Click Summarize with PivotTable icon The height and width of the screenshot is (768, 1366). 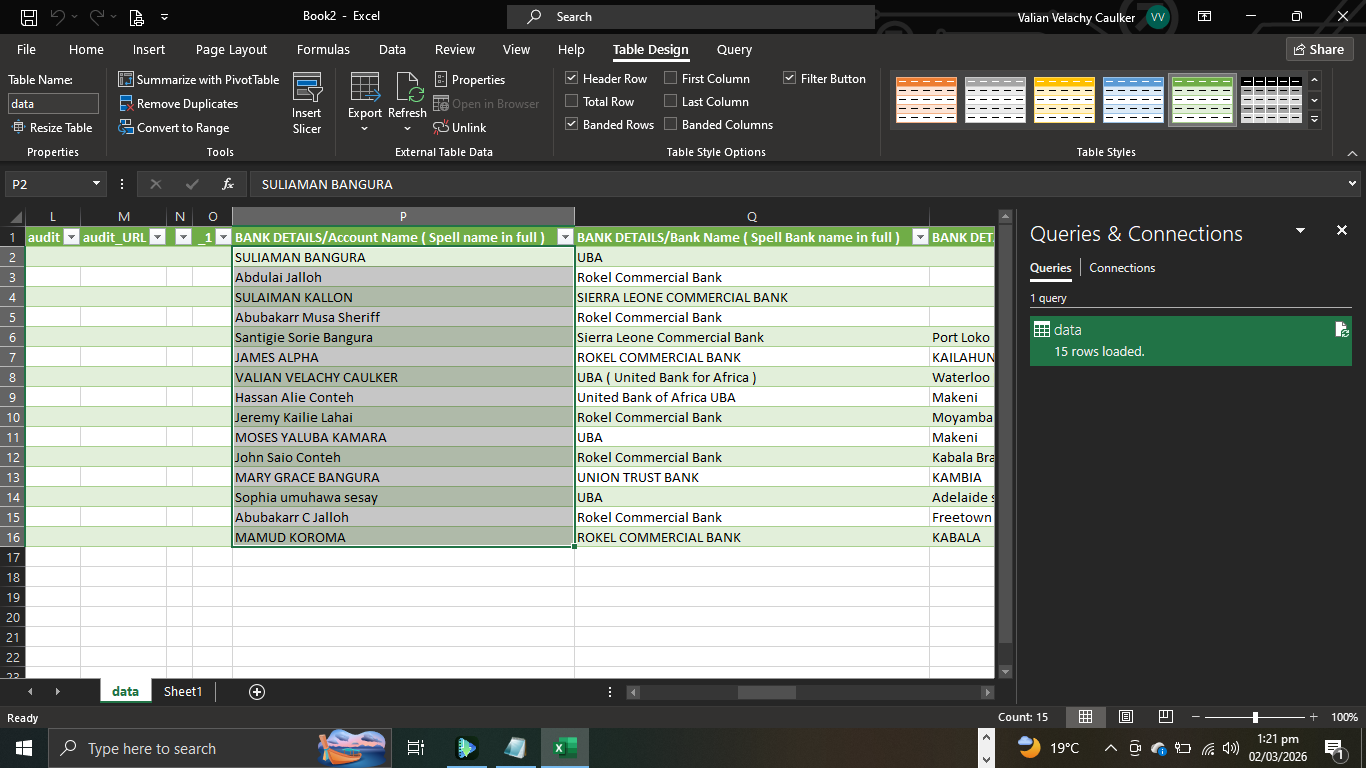click(x=126, y=80)
